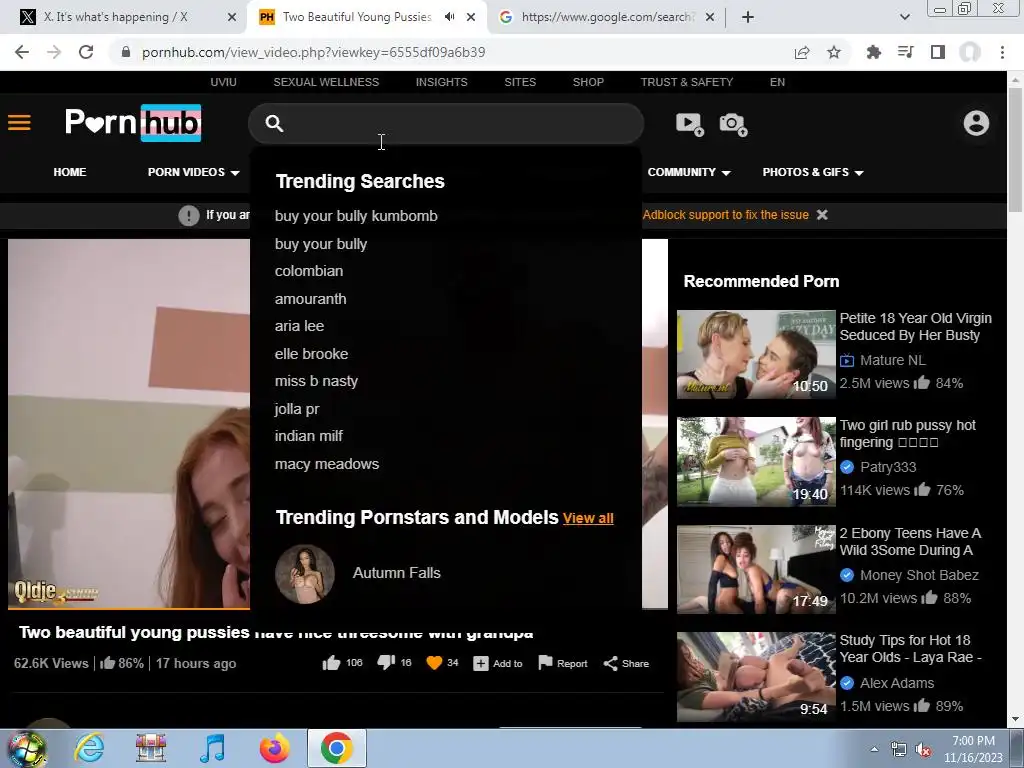Click the browser address bar URL
Screen dimensions: 1024x768
pyautogui.click(x=313, y=52)
